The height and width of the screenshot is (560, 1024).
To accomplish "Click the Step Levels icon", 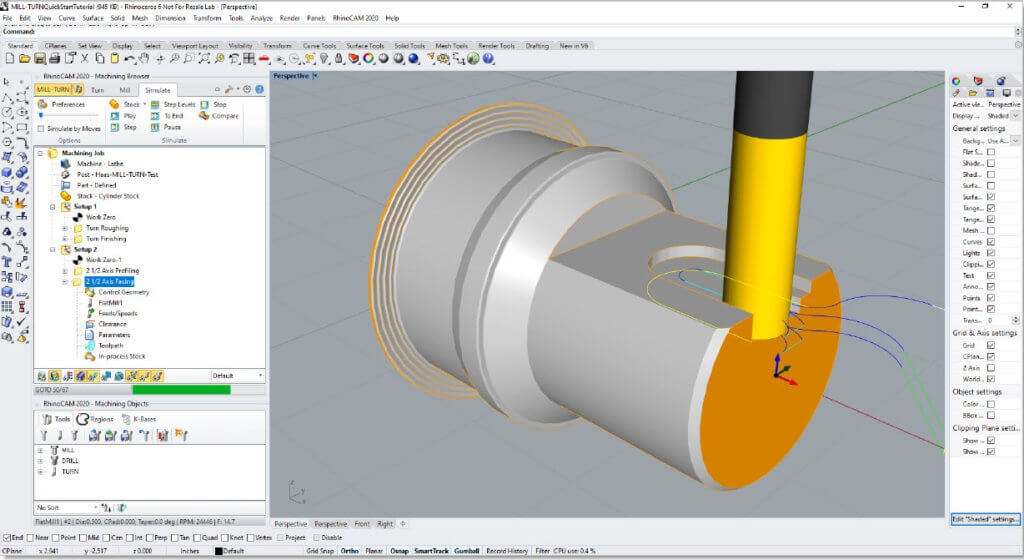I will 156,104.
